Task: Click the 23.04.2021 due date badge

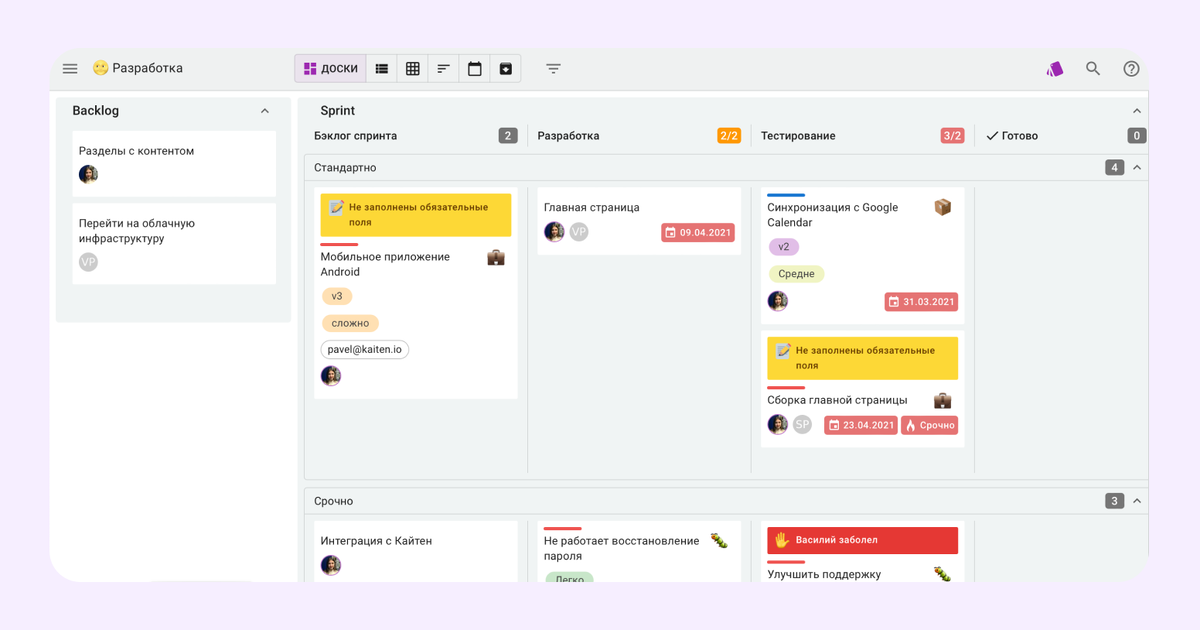Action: point(861,425)
